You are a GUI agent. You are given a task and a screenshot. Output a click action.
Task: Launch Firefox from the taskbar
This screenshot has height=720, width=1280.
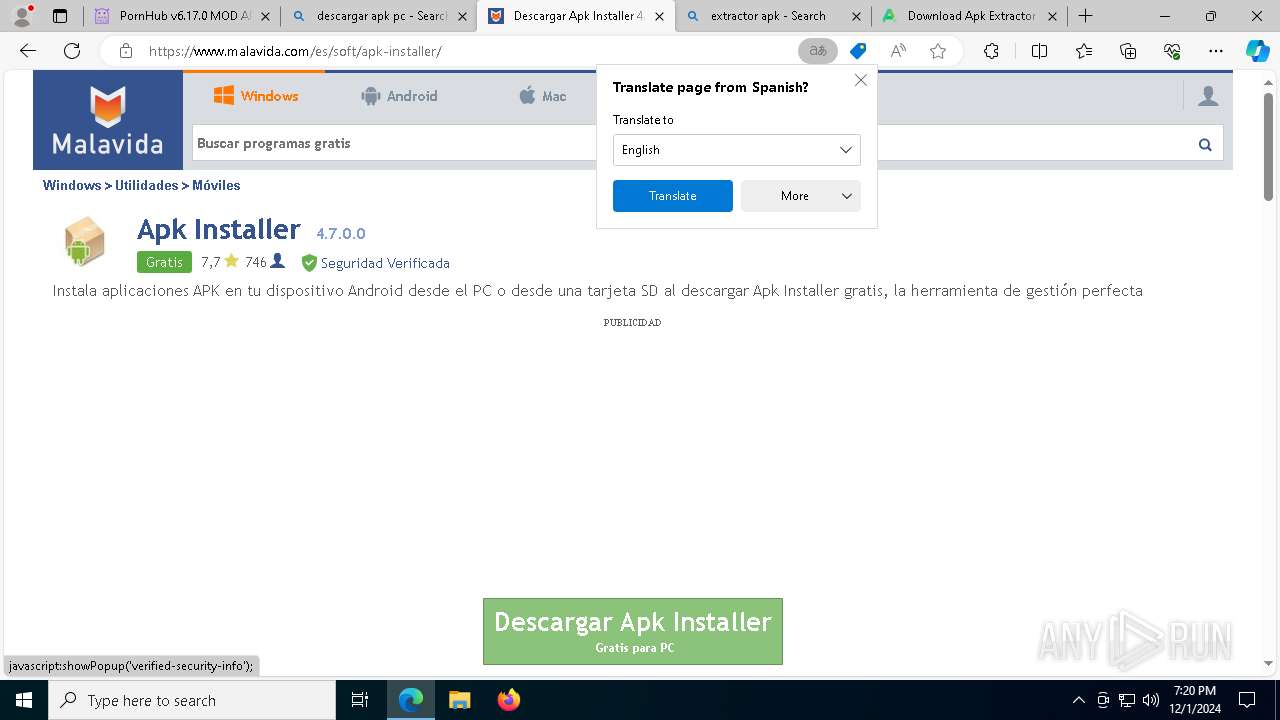point(509,700)
